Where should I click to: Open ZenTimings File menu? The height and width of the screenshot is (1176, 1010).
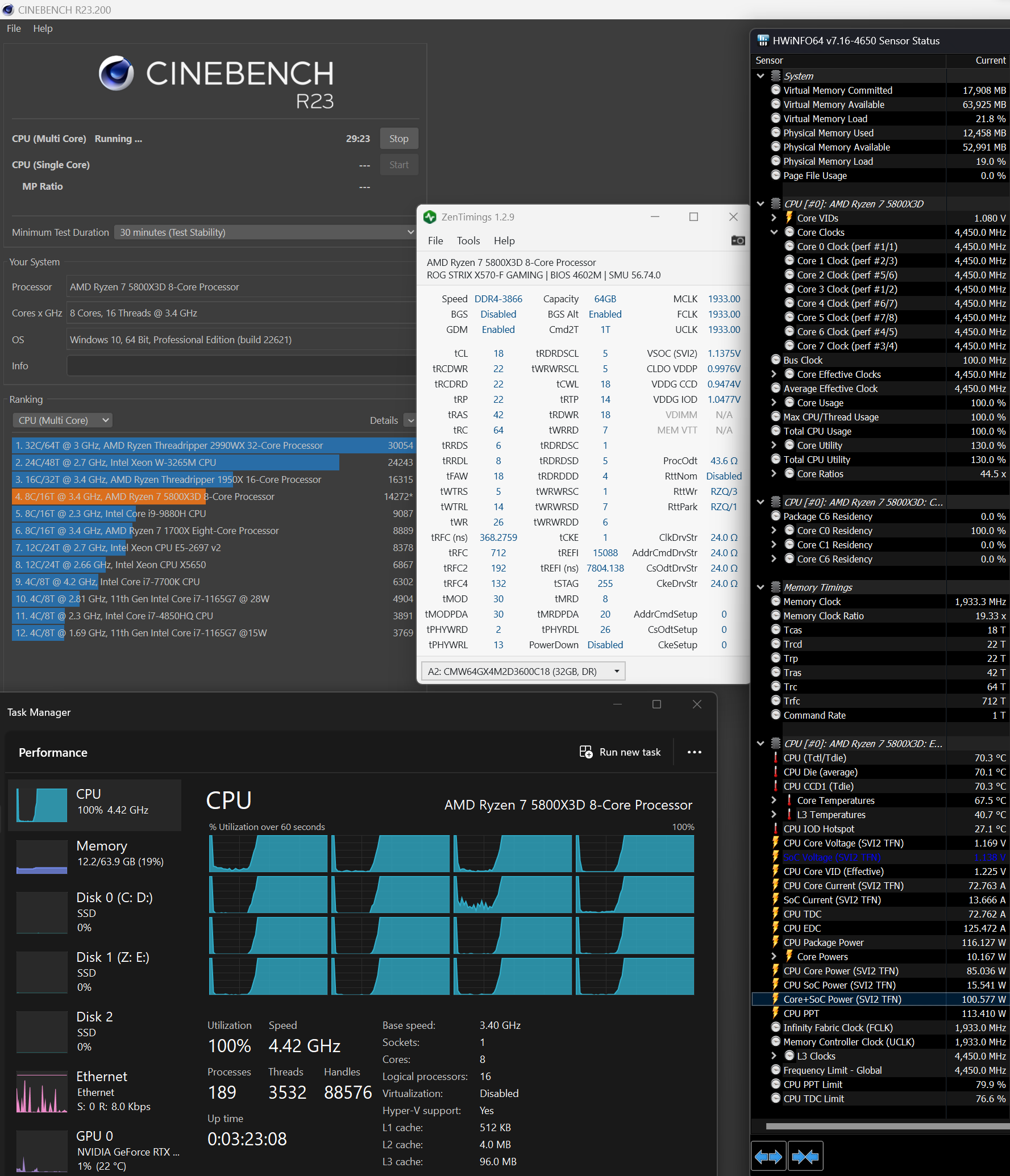[435, 241]
